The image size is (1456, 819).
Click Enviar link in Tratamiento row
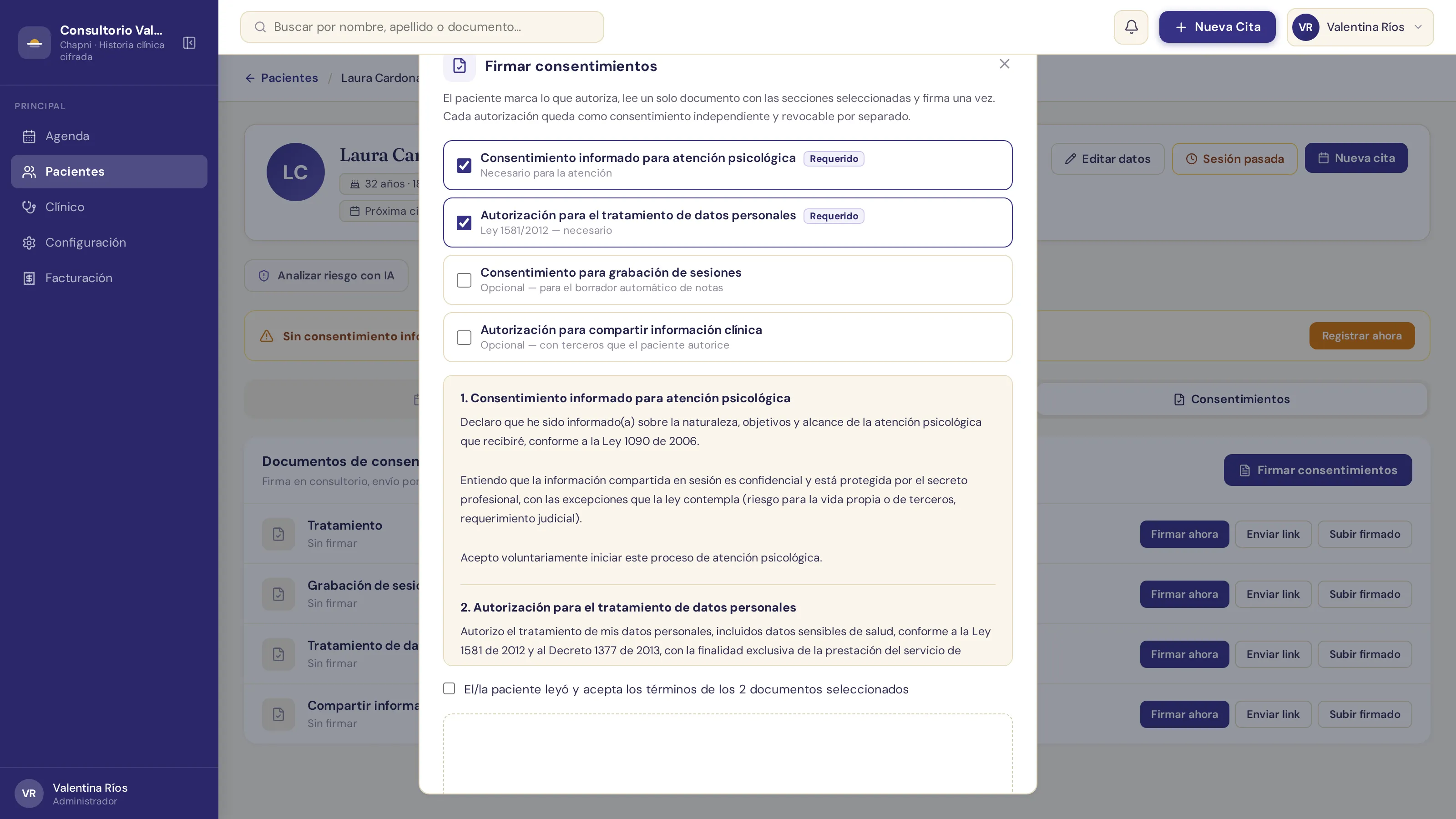click(1274, 534)
